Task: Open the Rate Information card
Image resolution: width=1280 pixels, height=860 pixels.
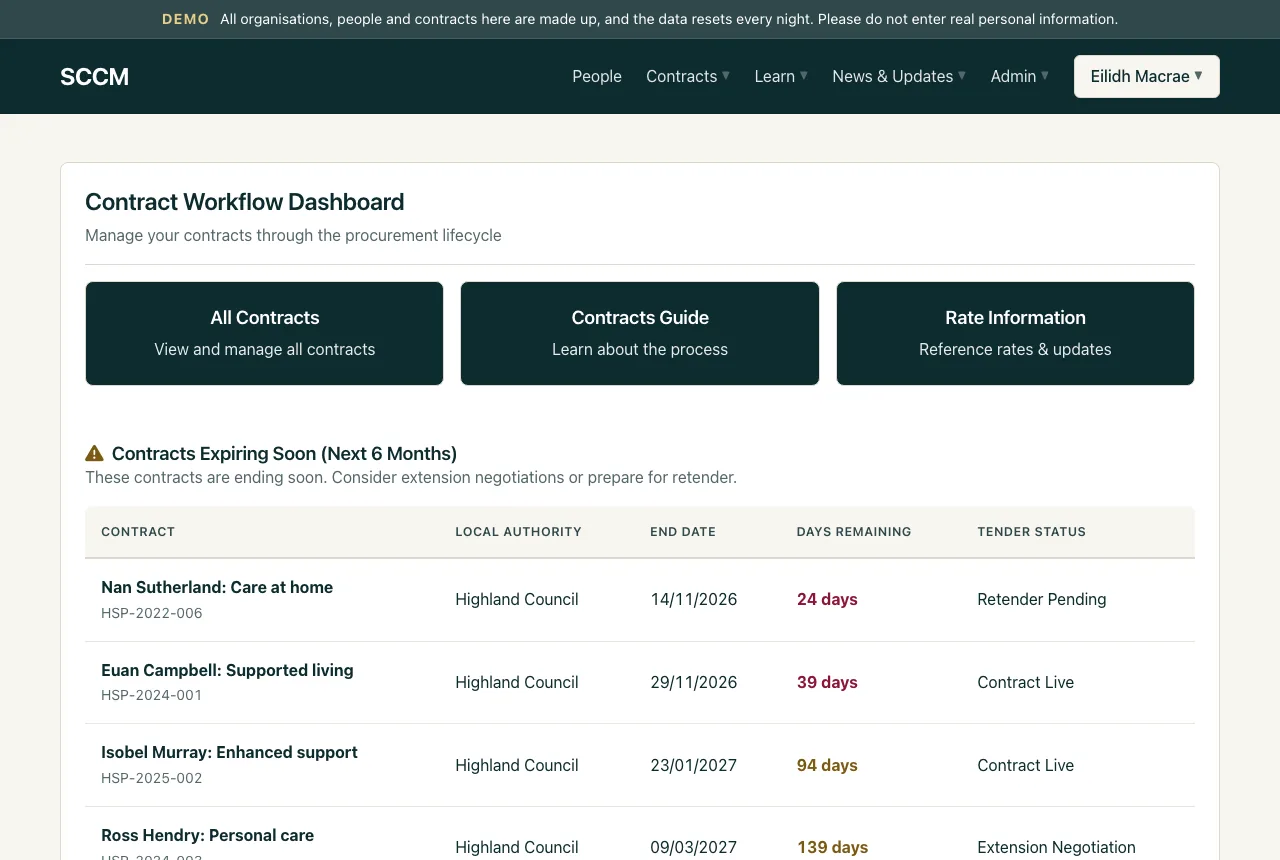Action: click(1015, 333)
